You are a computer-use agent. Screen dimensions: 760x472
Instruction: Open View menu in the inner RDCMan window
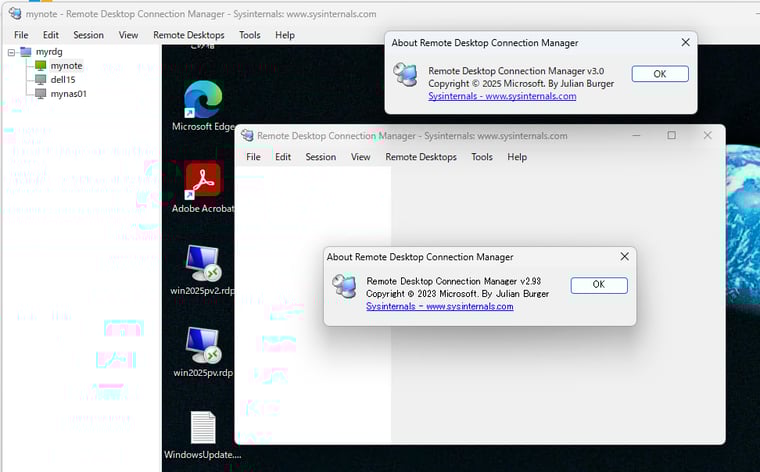tap(361, 157)
